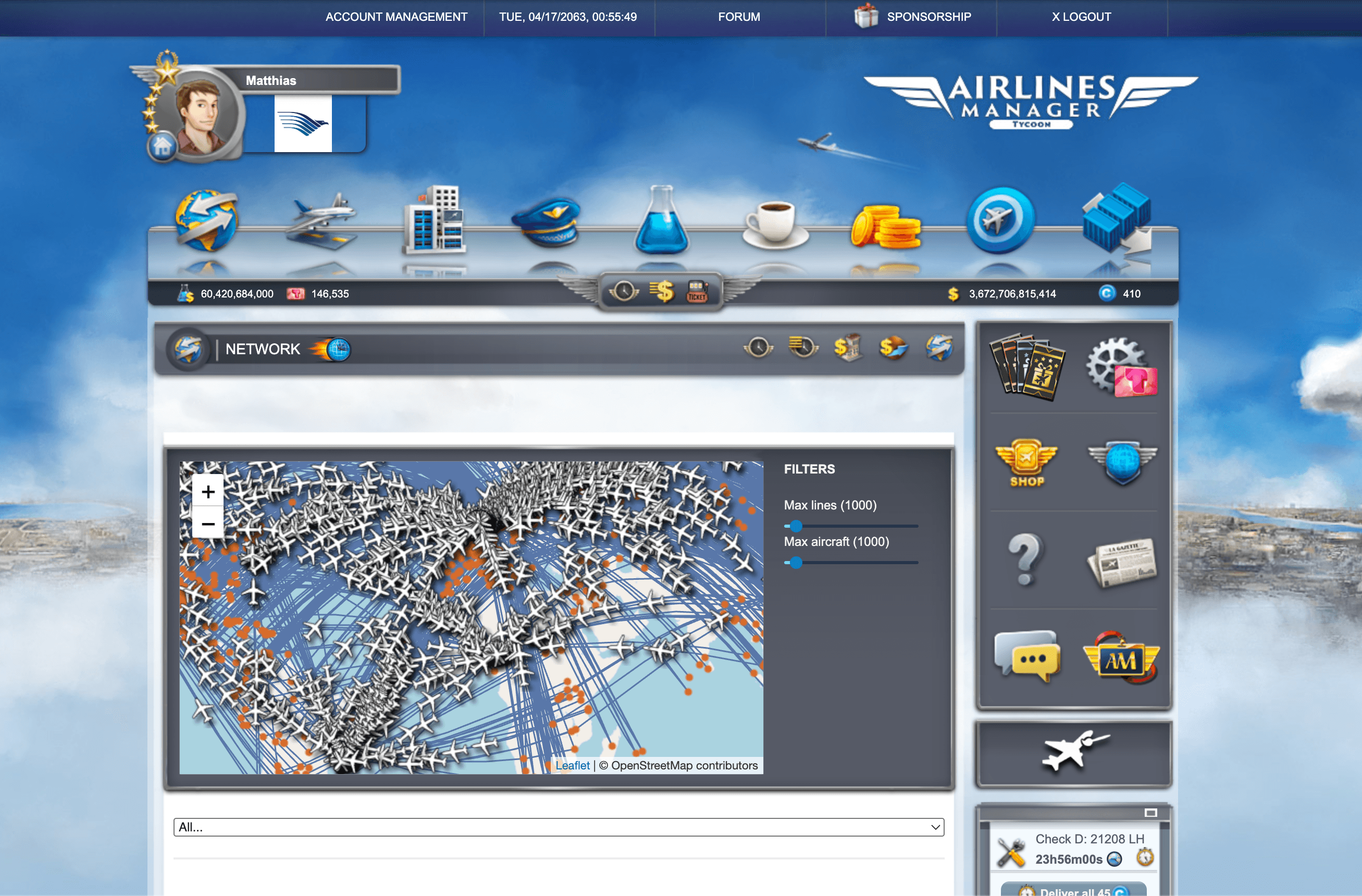Click the home button on player avatar

[163, 147]
